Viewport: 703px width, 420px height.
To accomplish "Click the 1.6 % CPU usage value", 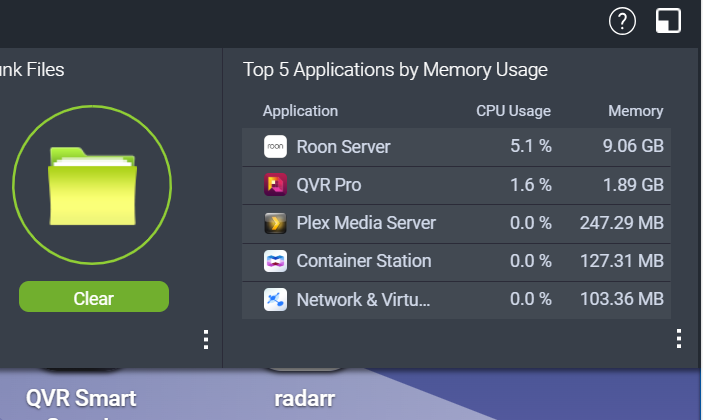I will point(531,185).
